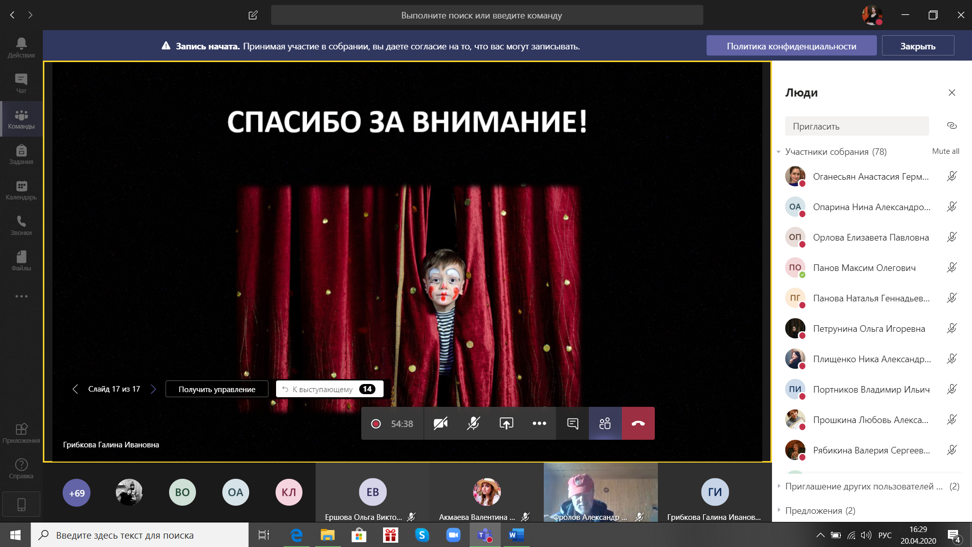Expand the Предложения section
972x547 pixels.
click(x=779, y=511)
